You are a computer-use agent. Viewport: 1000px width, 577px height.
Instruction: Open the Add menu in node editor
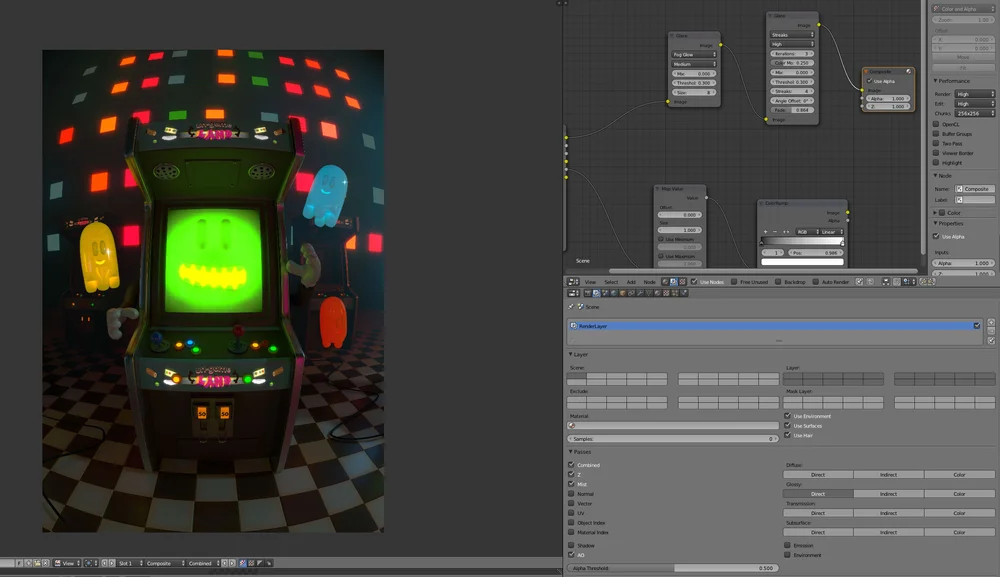631,282
